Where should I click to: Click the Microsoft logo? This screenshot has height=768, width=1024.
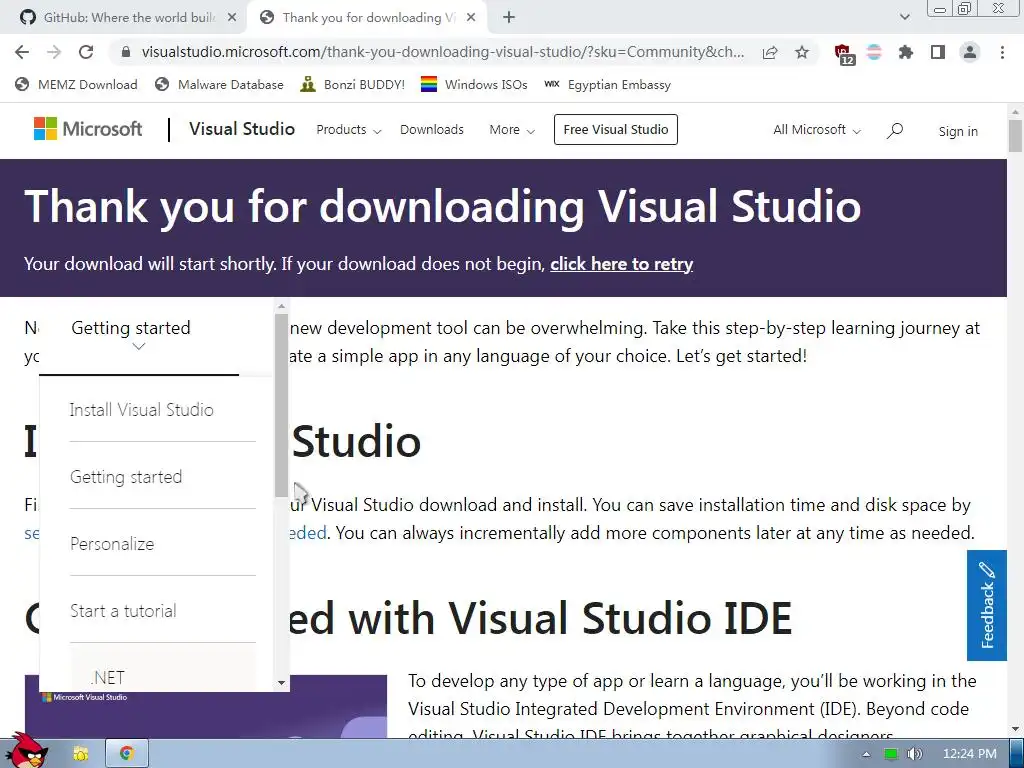pyautogui.click(x=88, y=129)
